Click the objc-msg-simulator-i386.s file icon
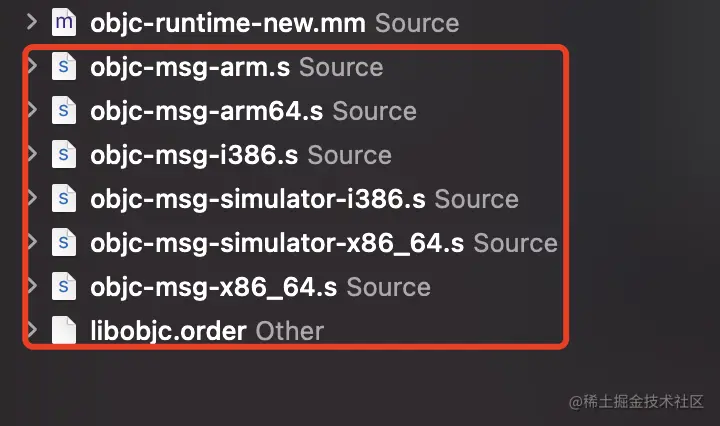This screenshot has height=426, width=720. 64,199
